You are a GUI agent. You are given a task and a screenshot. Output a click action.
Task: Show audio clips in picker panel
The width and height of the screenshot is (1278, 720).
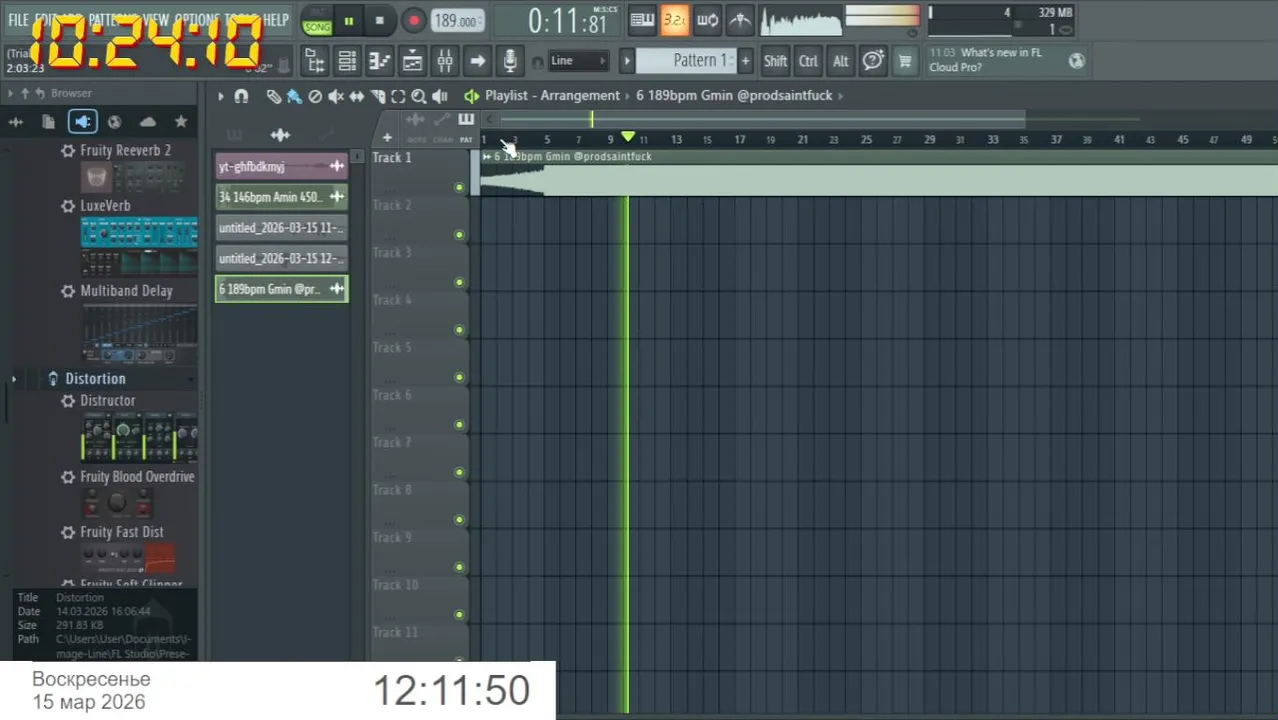click(x=280, y=135)
